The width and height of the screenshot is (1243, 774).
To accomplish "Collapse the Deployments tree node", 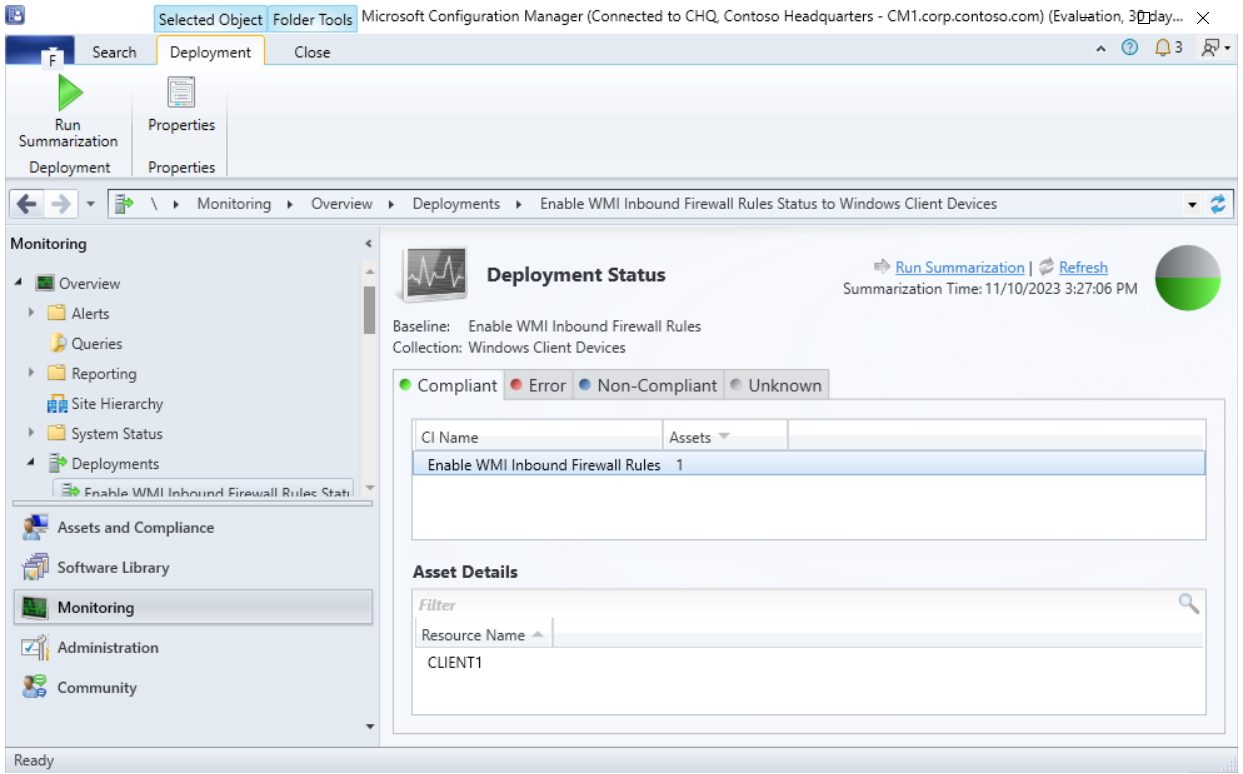I will pyautogui.click(x=32, y=464).
